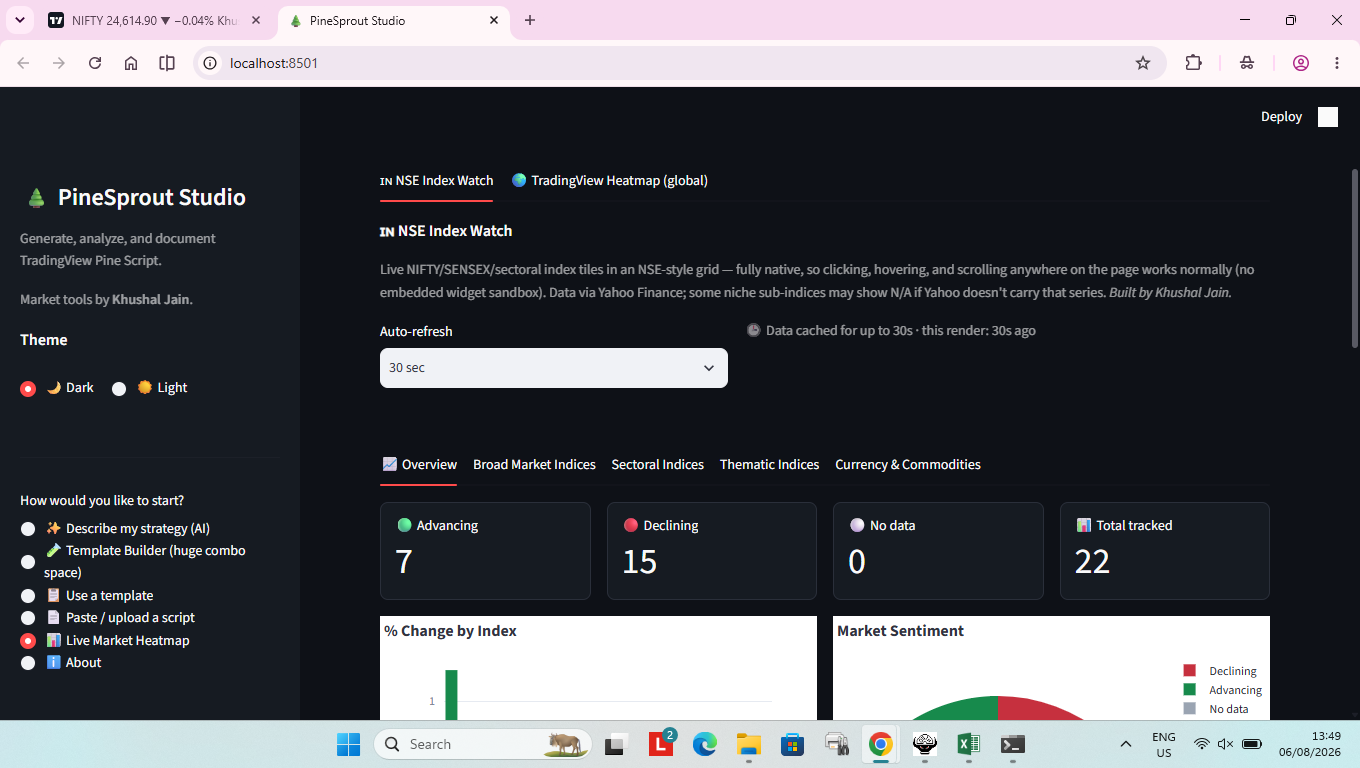Click the browser forward arrow

59,63
